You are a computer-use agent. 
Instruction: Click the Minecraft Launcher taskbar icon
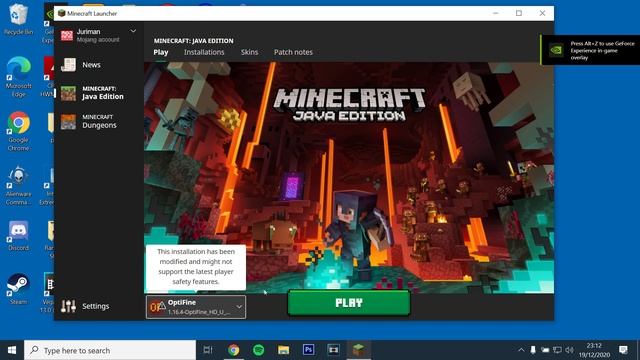[359, 350]
